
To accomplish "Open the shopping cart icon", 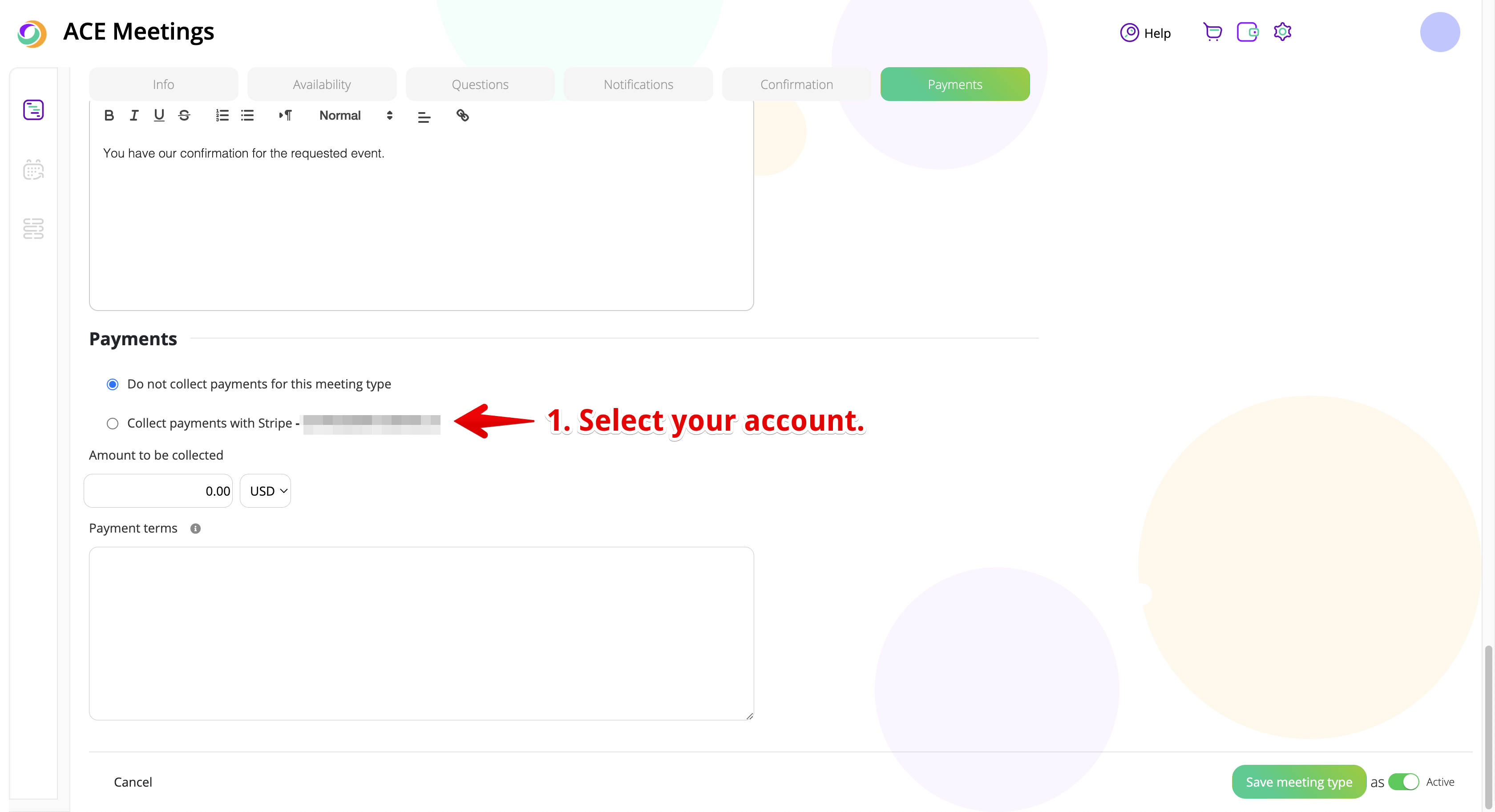I will pyautogui.click(x=1212, y=32).
